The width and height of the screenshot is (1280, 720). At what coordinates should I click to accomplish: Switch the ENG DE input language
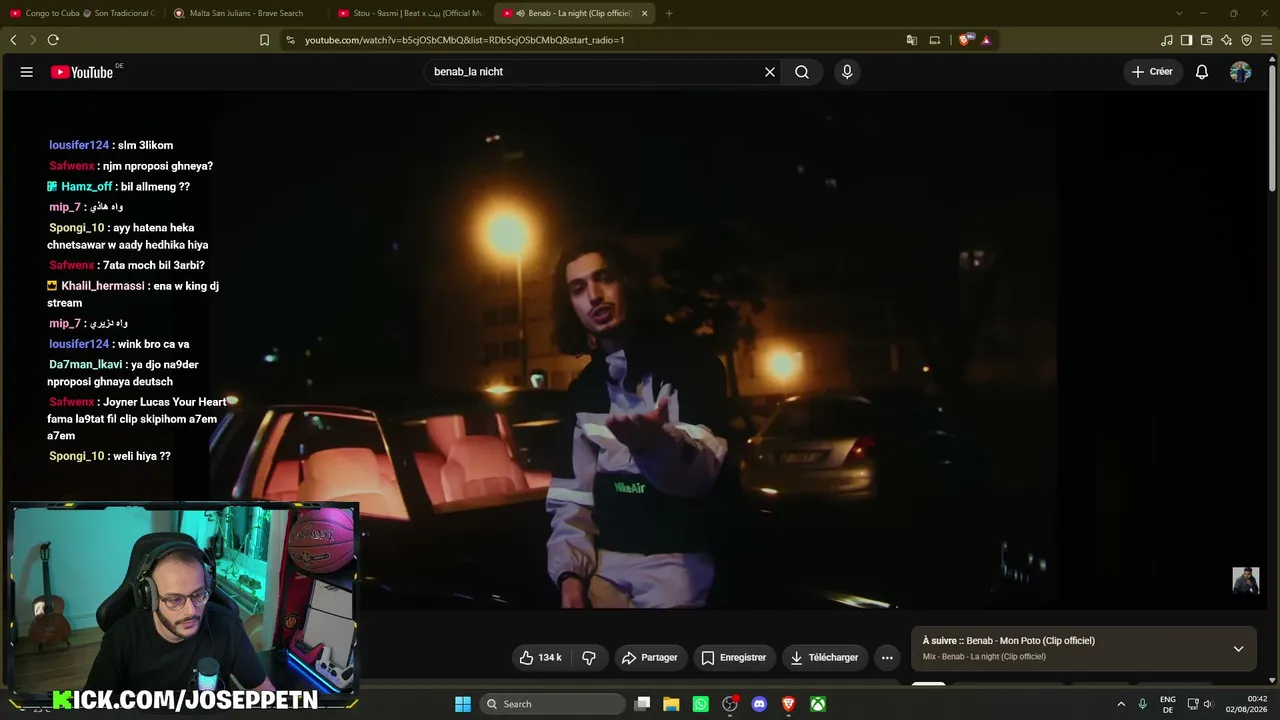pos(1168,704)
